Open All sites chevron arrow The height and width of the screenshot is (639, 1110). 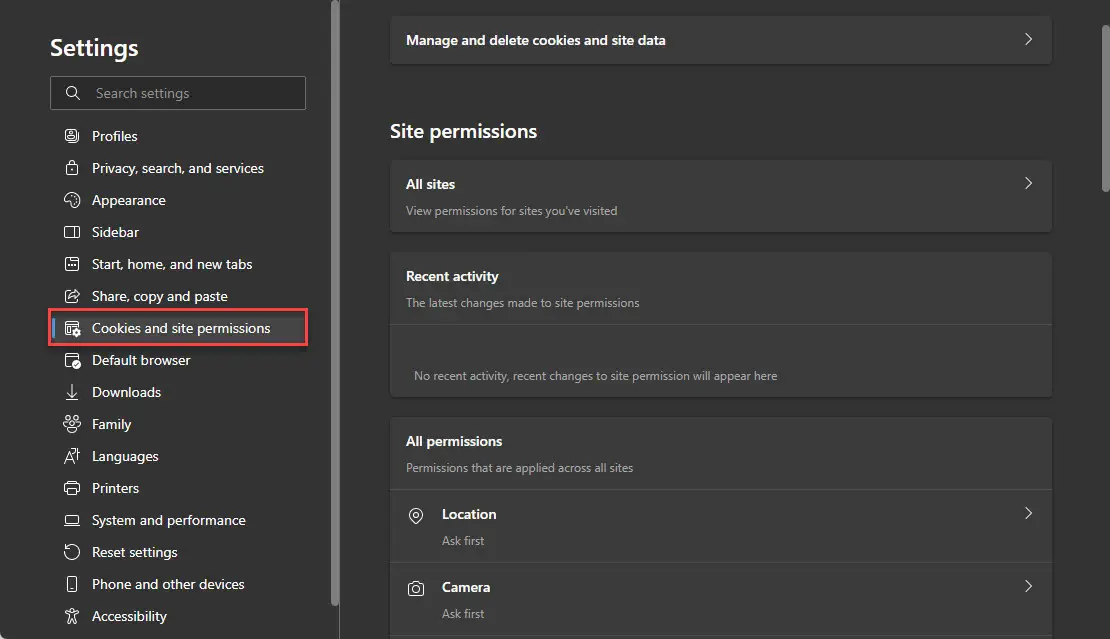click(1028, 183)
